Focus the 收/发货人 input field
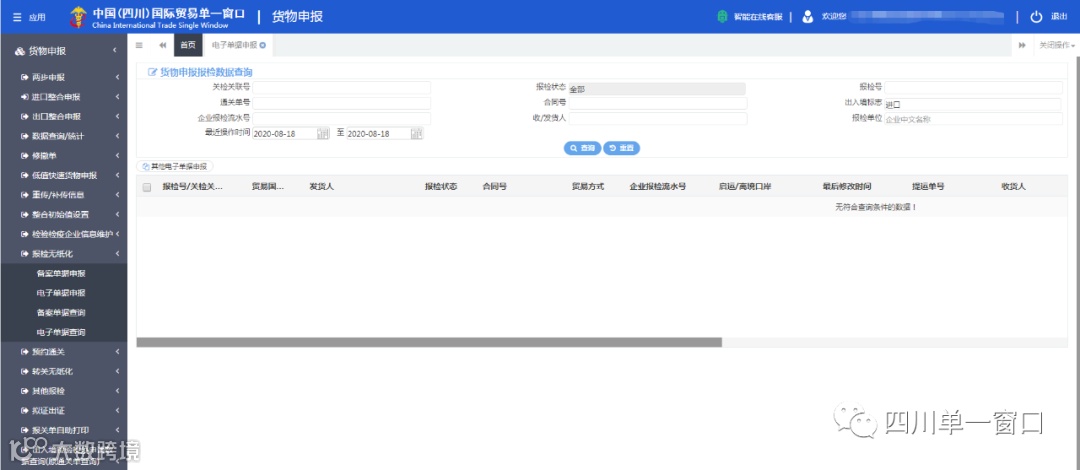This screenshot has width=1080, height=470. pos(658,119)
